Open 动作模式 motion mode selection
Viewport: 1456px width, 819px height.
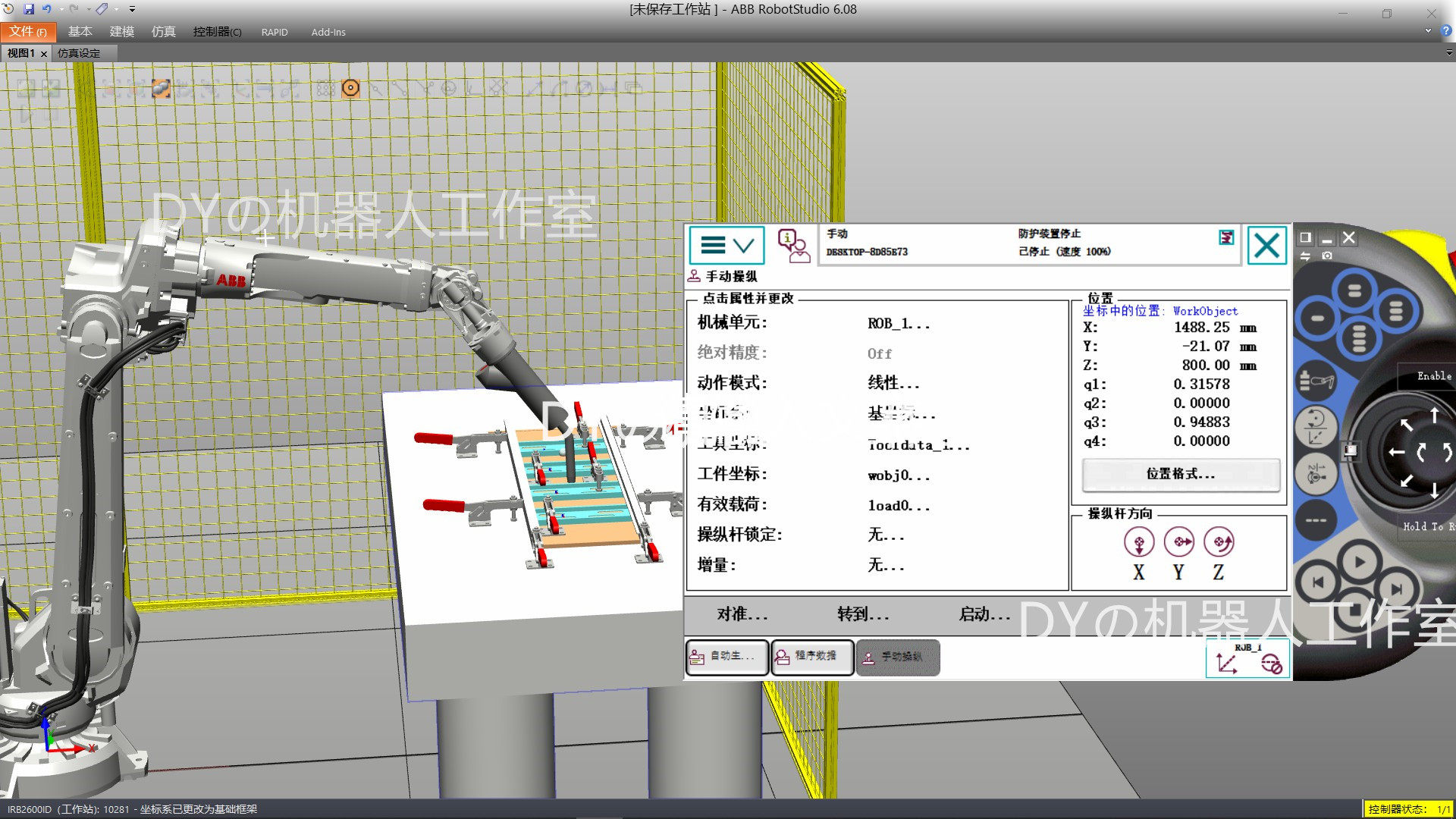pyautogui.click(x=893, y=384)
